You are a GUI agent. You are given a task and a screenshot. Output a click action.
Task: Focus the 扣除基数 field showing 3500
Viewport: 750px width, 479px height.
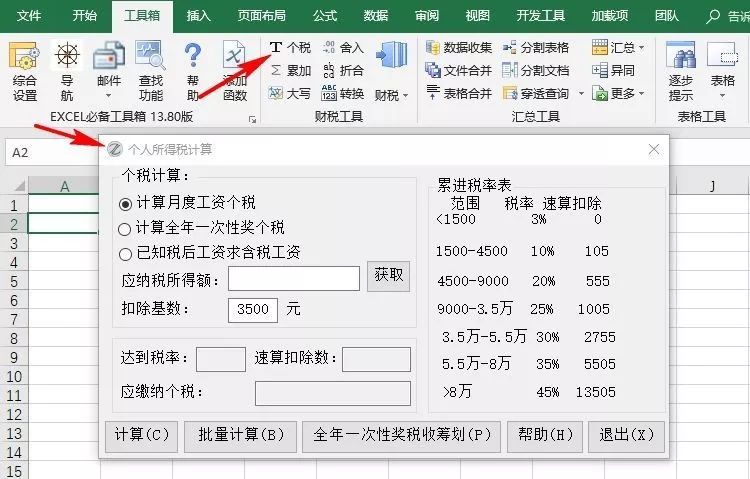(253, 310)
